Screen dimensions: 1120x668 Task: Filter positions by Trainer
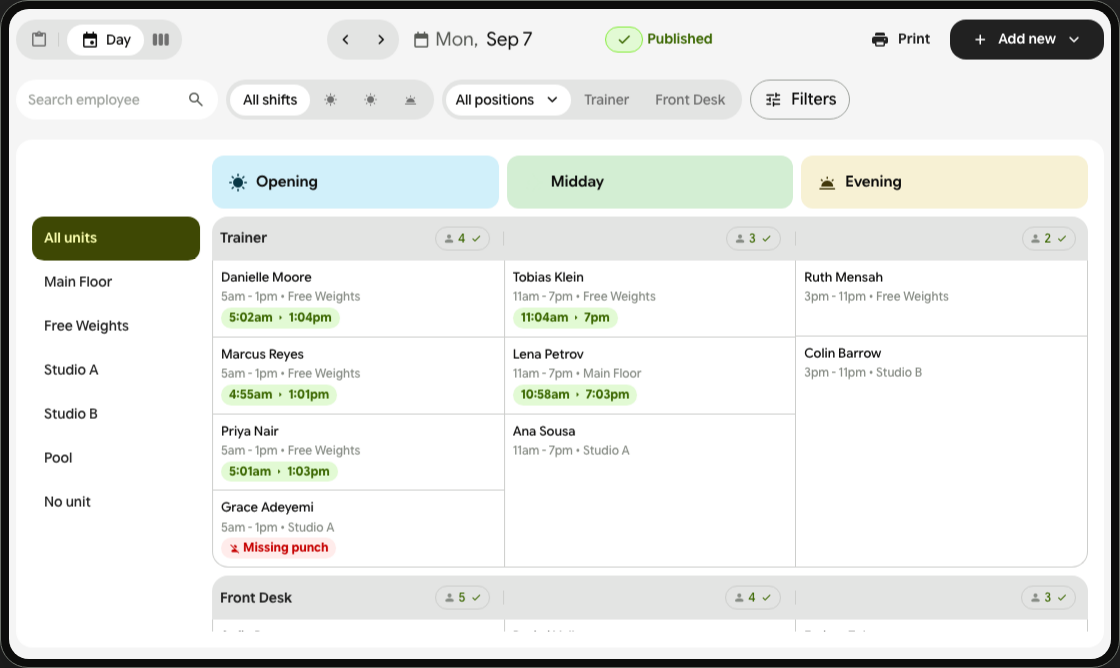click(x=606, y=99)
